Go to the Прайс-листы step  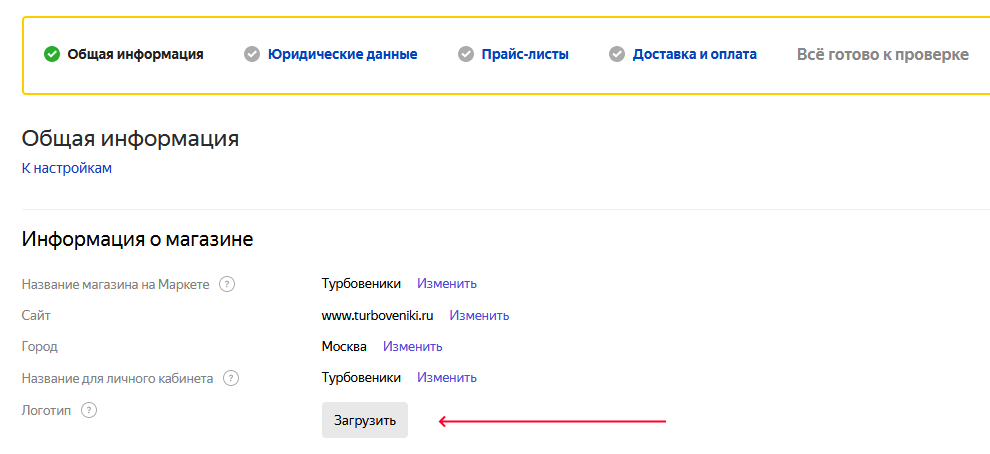525,54
